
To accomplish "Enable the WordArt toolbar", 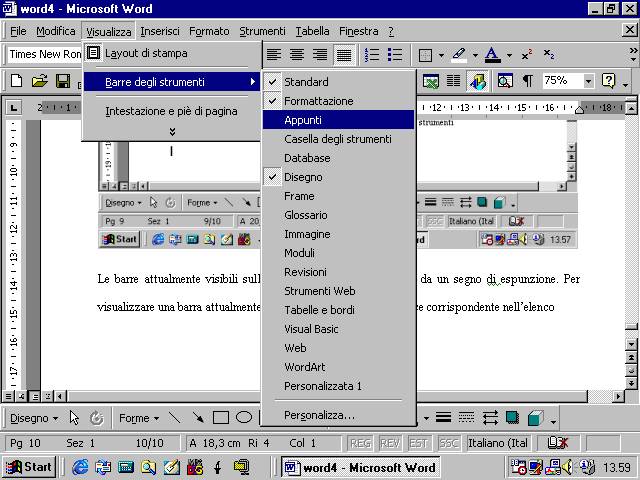I will point(338,367).
